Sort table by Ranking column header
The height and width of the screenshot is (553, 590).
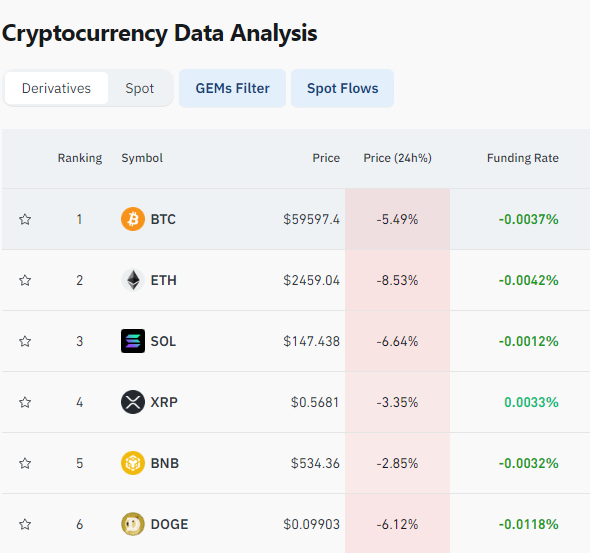tap(80, 158)
